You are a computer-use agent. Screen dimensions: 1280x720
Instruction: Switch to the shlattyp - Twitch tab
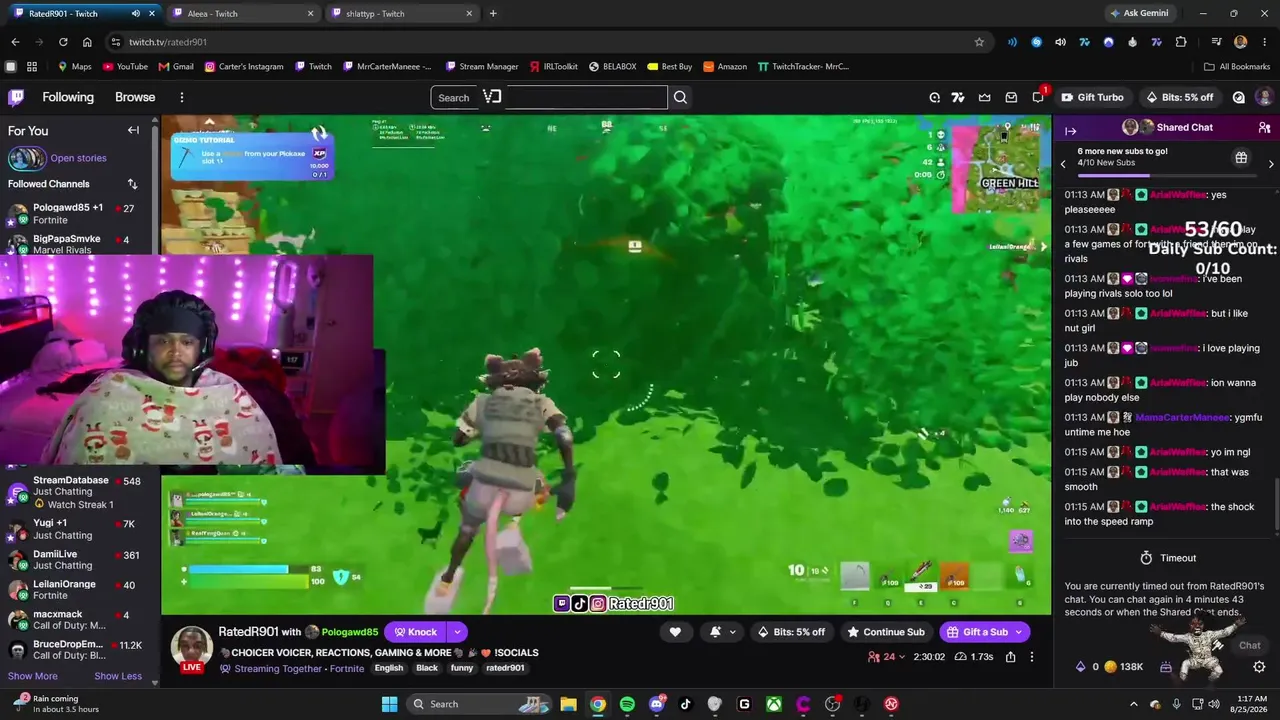(403, 13)
